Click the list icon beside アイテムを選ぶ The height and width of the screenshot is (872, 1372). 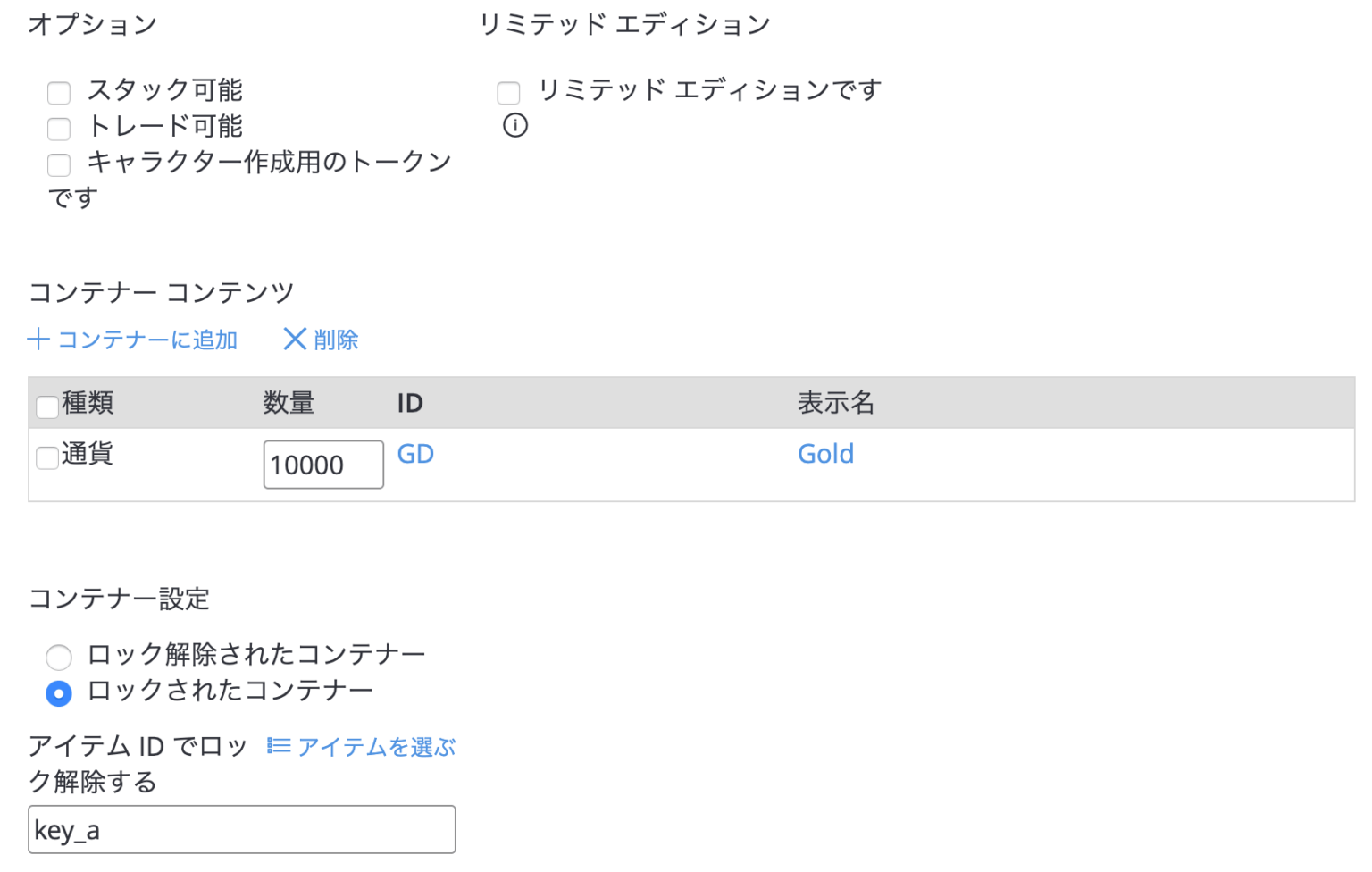[279, 746]
